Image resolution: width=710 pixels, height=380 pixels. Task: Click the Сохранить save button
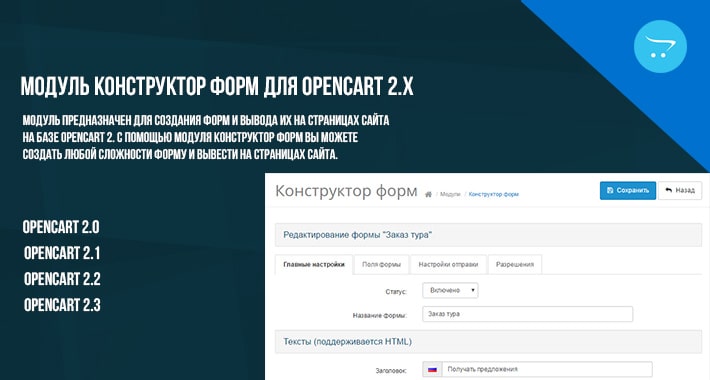[x=628, y=191]
